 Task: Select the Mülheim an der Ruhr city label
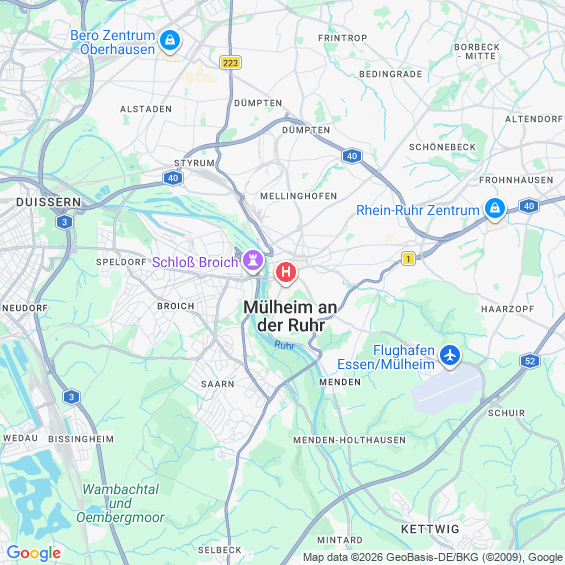click(290, 316)
